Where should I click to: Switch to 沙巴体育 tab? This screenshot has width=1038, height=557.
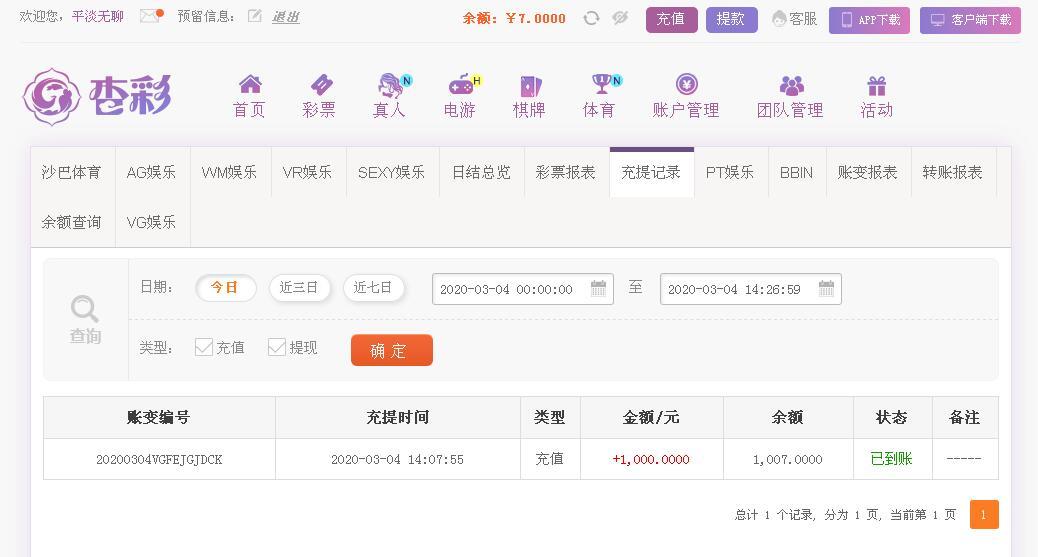[x=72, y=172]
